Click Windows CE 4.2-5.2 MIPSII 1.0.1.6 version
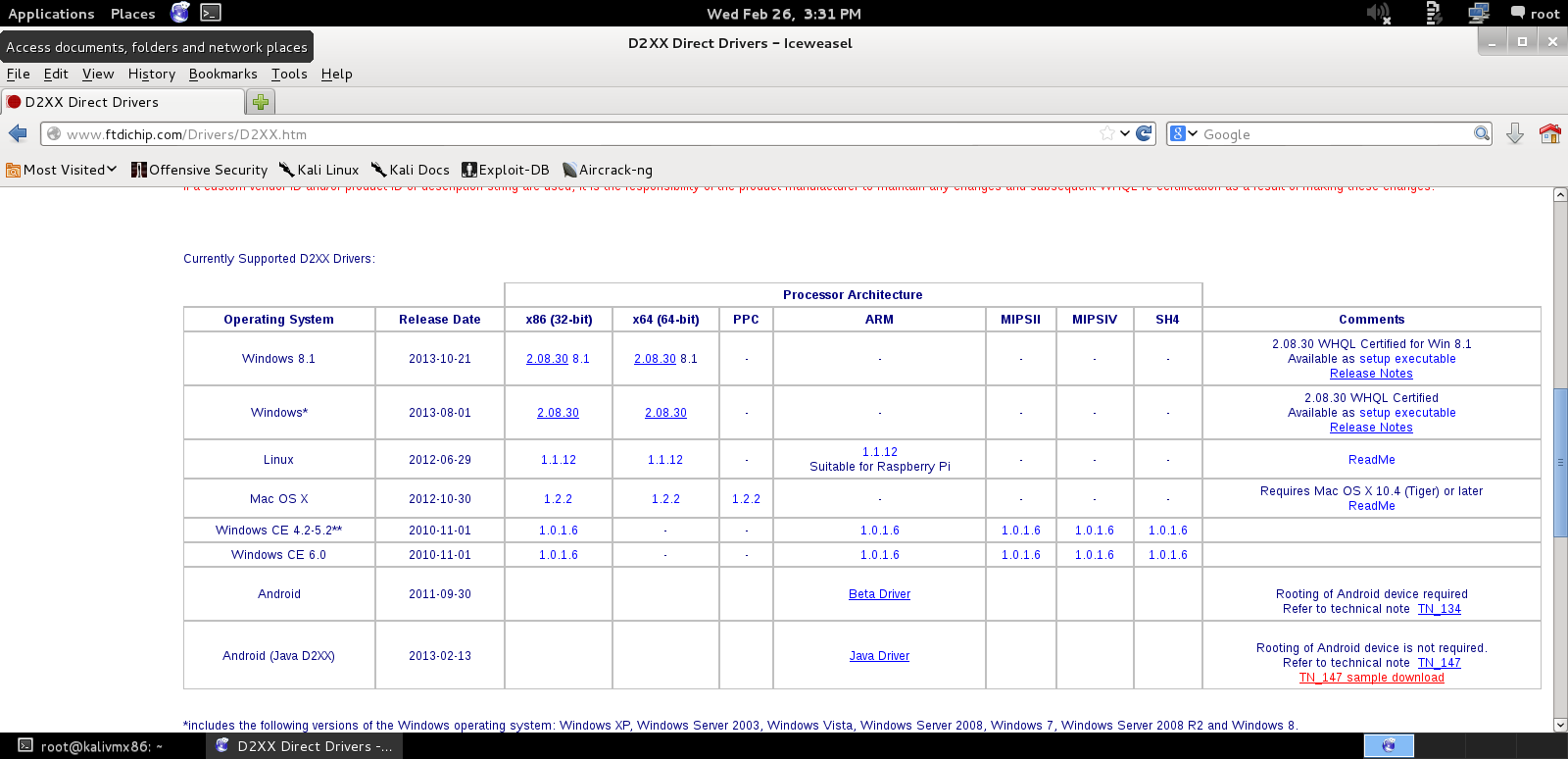The height and width of the screenshot is (759, 1568). 1020,531
